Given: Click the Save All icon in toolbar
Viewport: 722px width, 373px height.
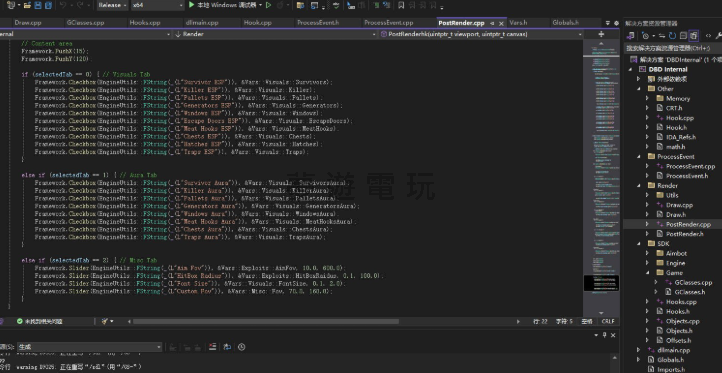Looking at the screenshot, I should tap(48, 5).
